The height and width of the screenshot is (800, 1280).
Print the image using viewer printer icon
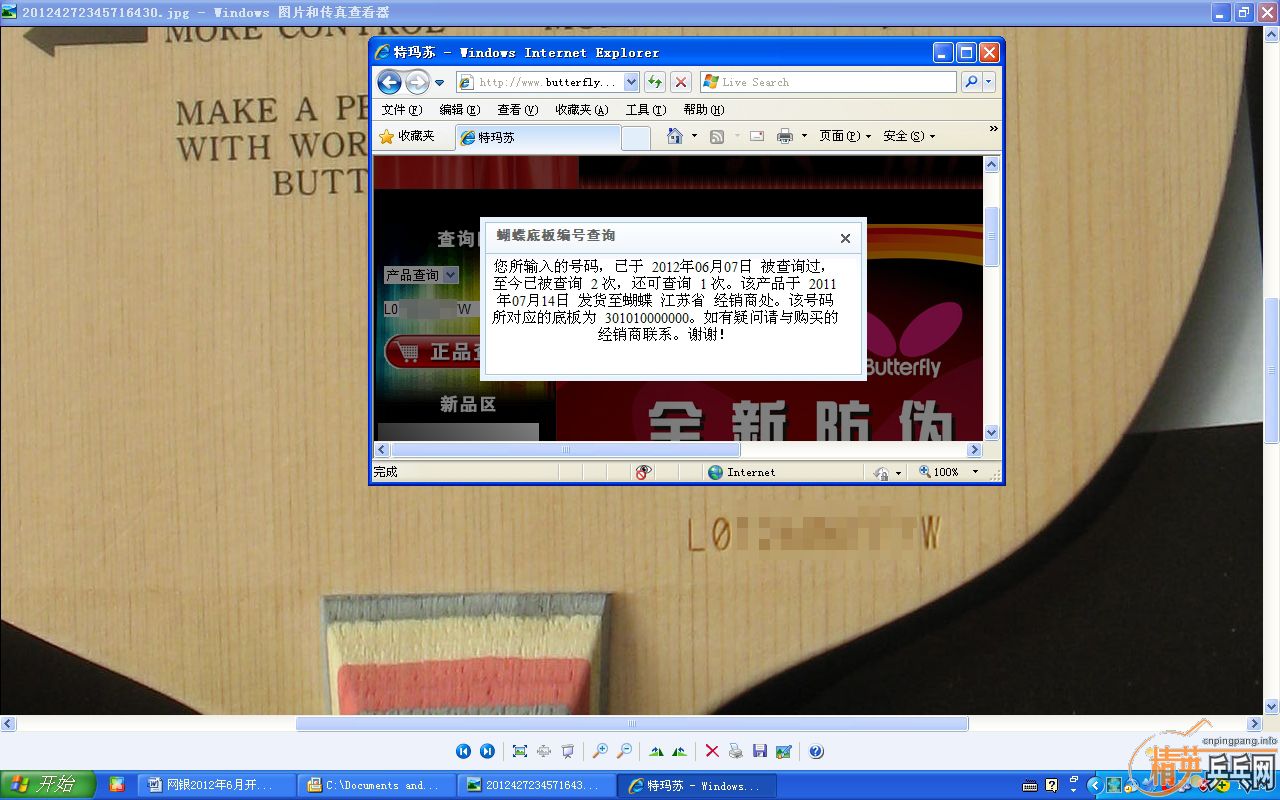736,751
